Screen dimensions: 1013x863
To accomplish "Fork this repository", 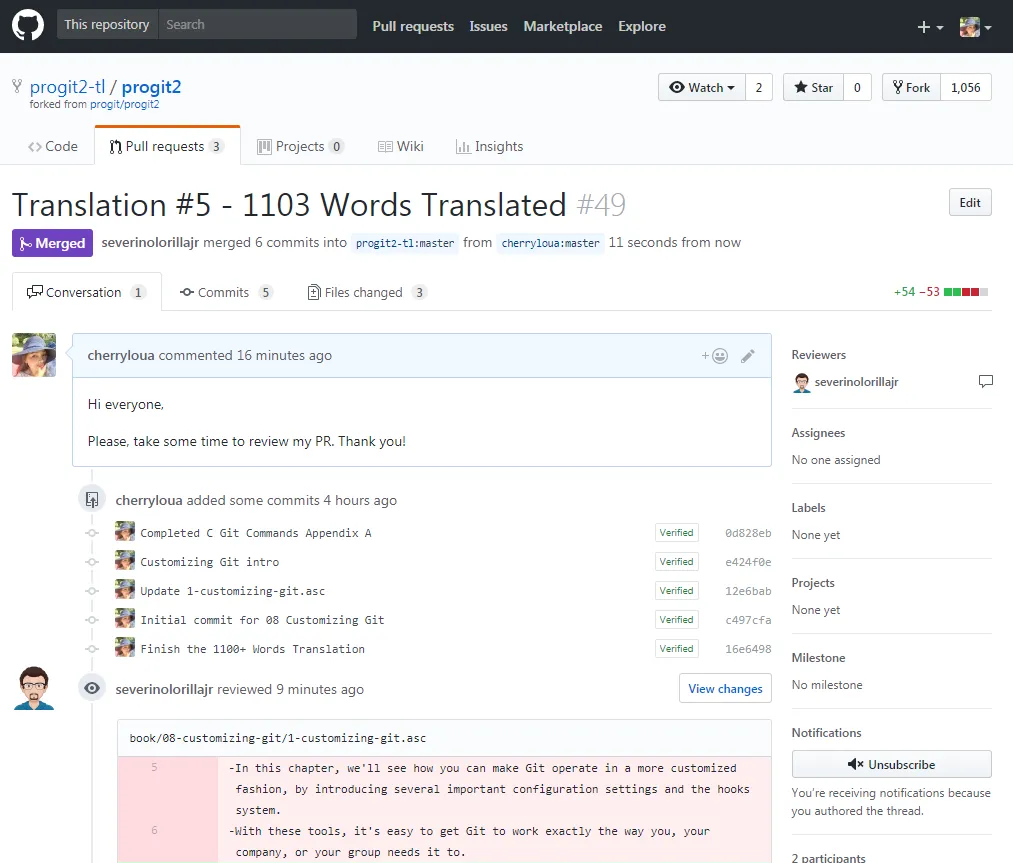I will click(911, 87).
